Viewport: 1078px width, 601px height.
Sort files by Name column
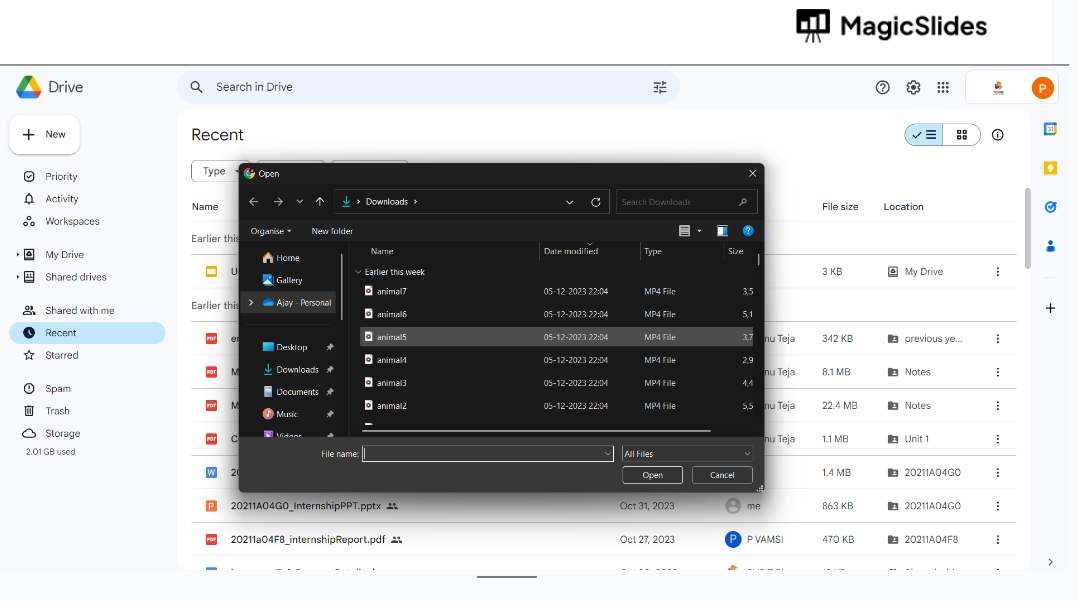click(x=382, y=251)
